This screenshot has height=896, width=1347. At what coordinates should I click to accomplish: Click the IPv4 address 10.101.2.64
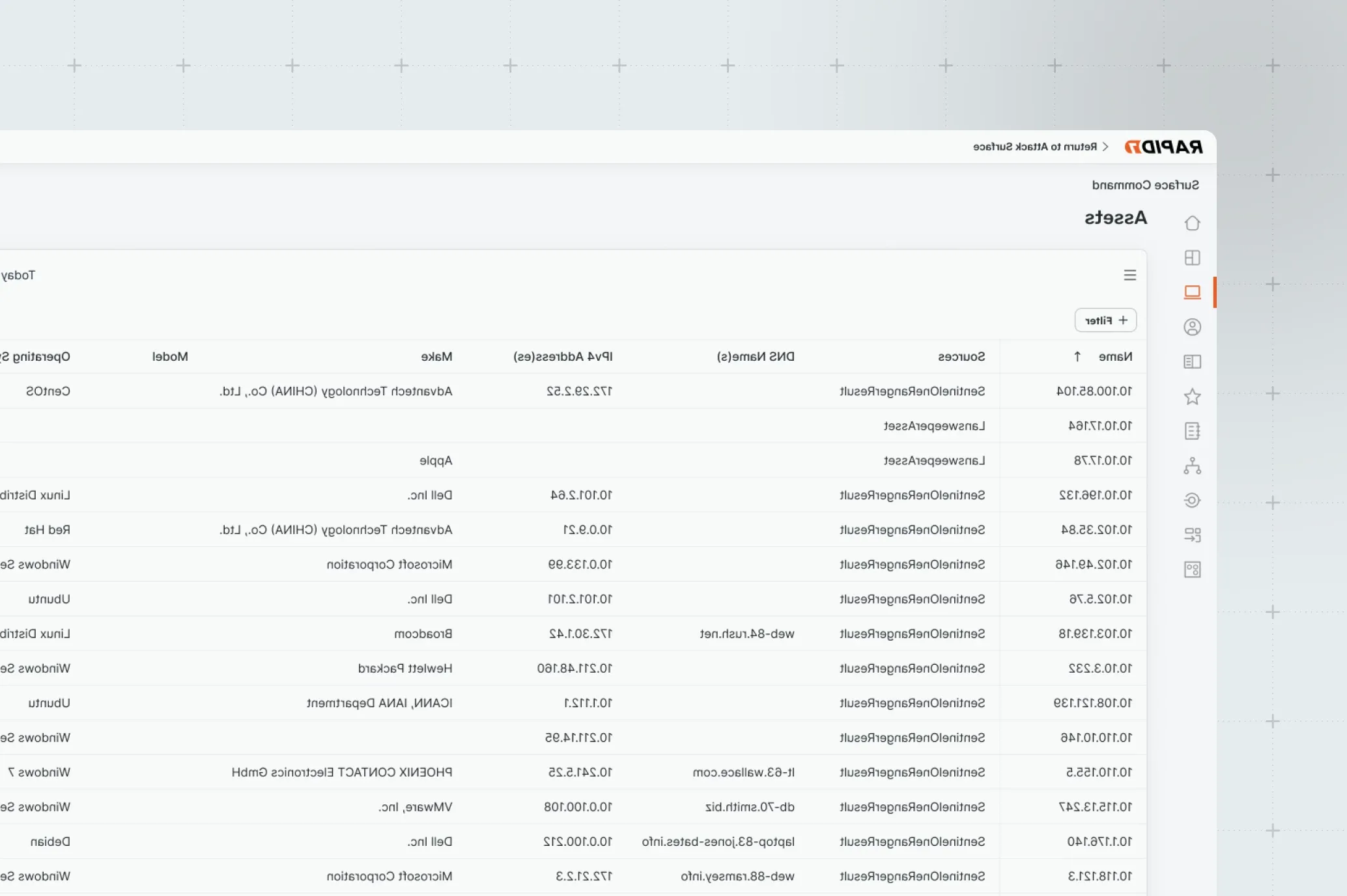pos(581,495)
